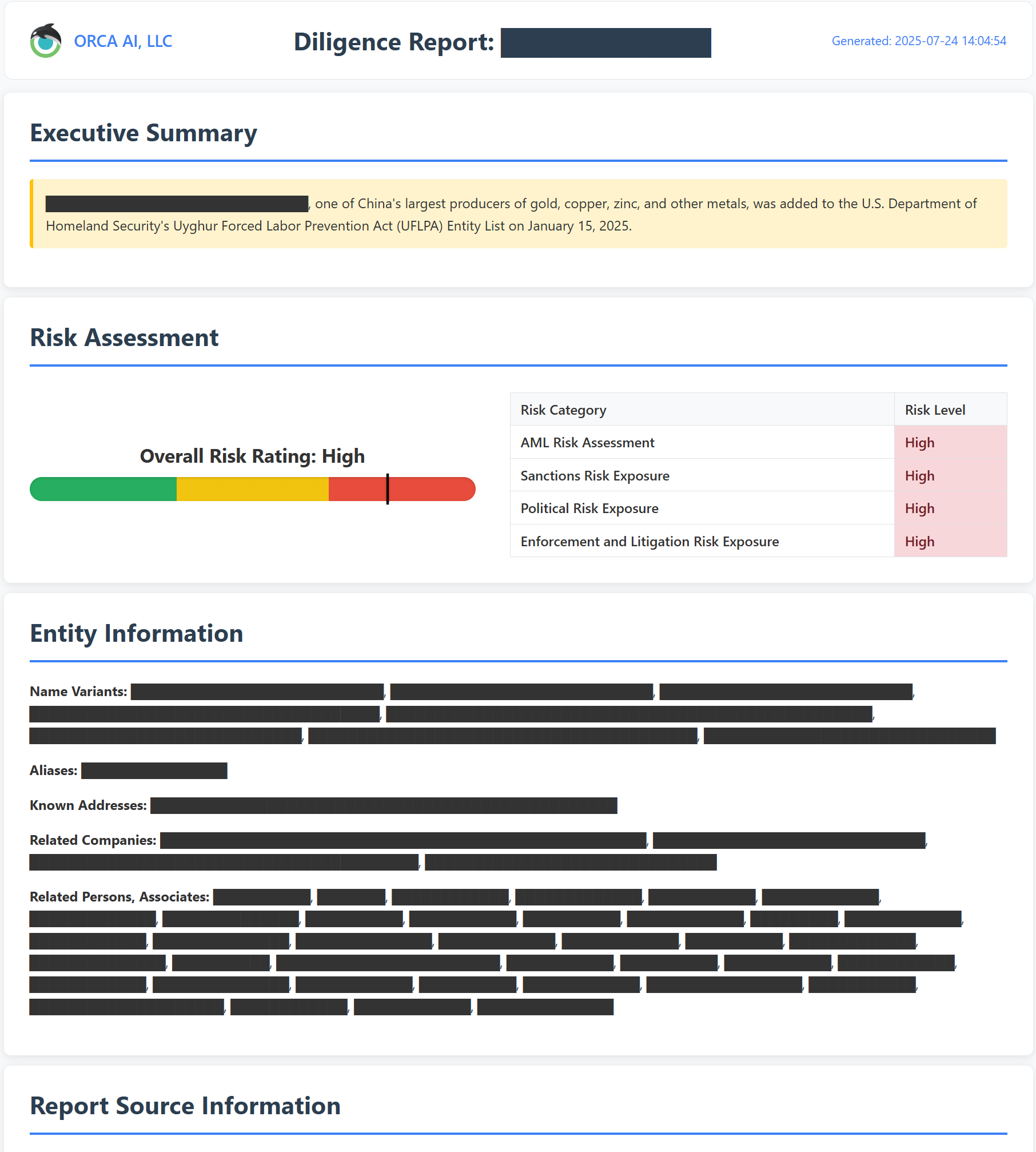Click the yellow segment of risk bar
This screenshot has height=1152, width=1036.
click(x=252, y=489)
